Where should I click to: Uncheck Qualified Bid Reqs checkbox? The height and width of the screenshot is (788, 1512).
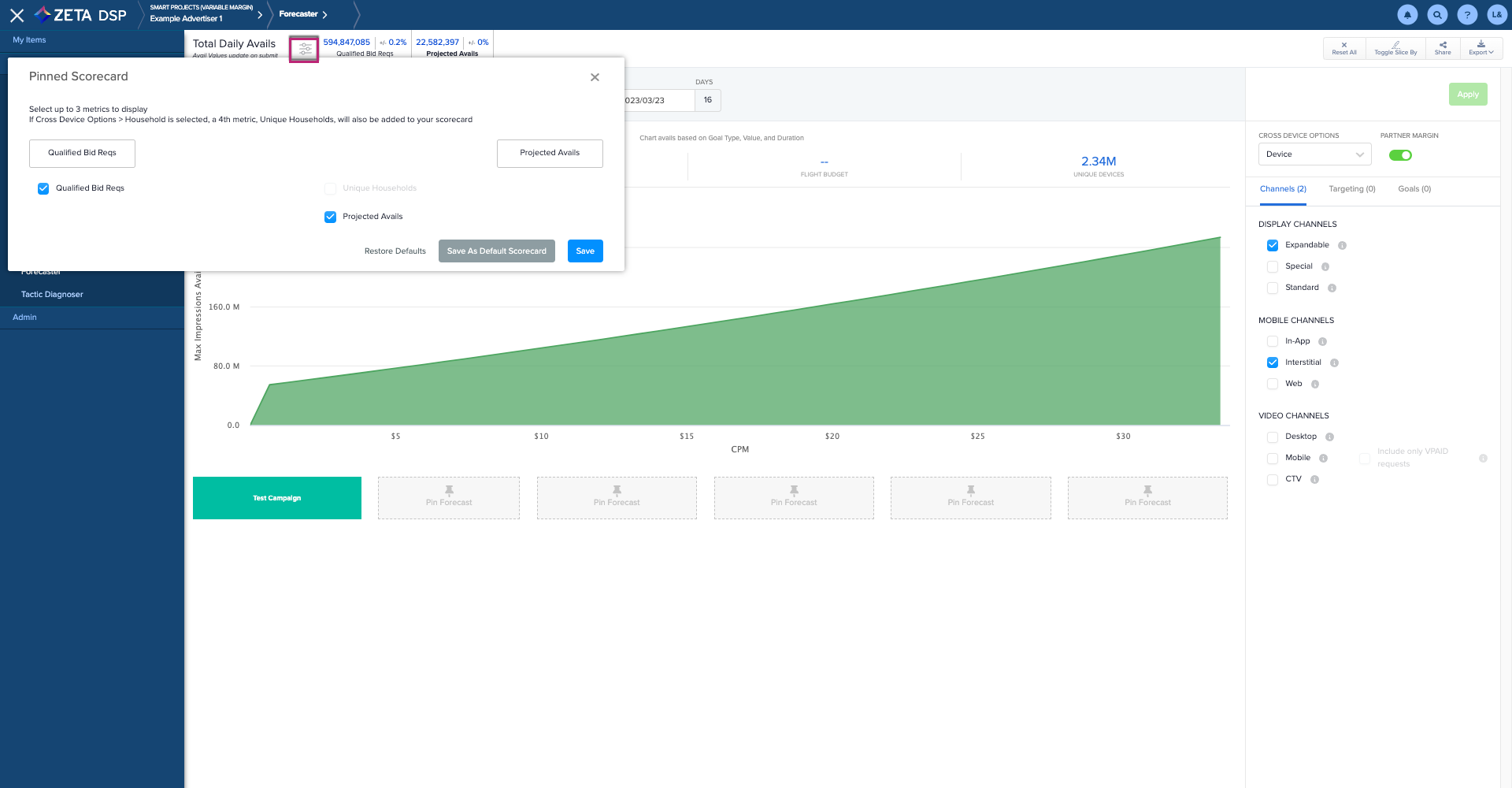43,188
